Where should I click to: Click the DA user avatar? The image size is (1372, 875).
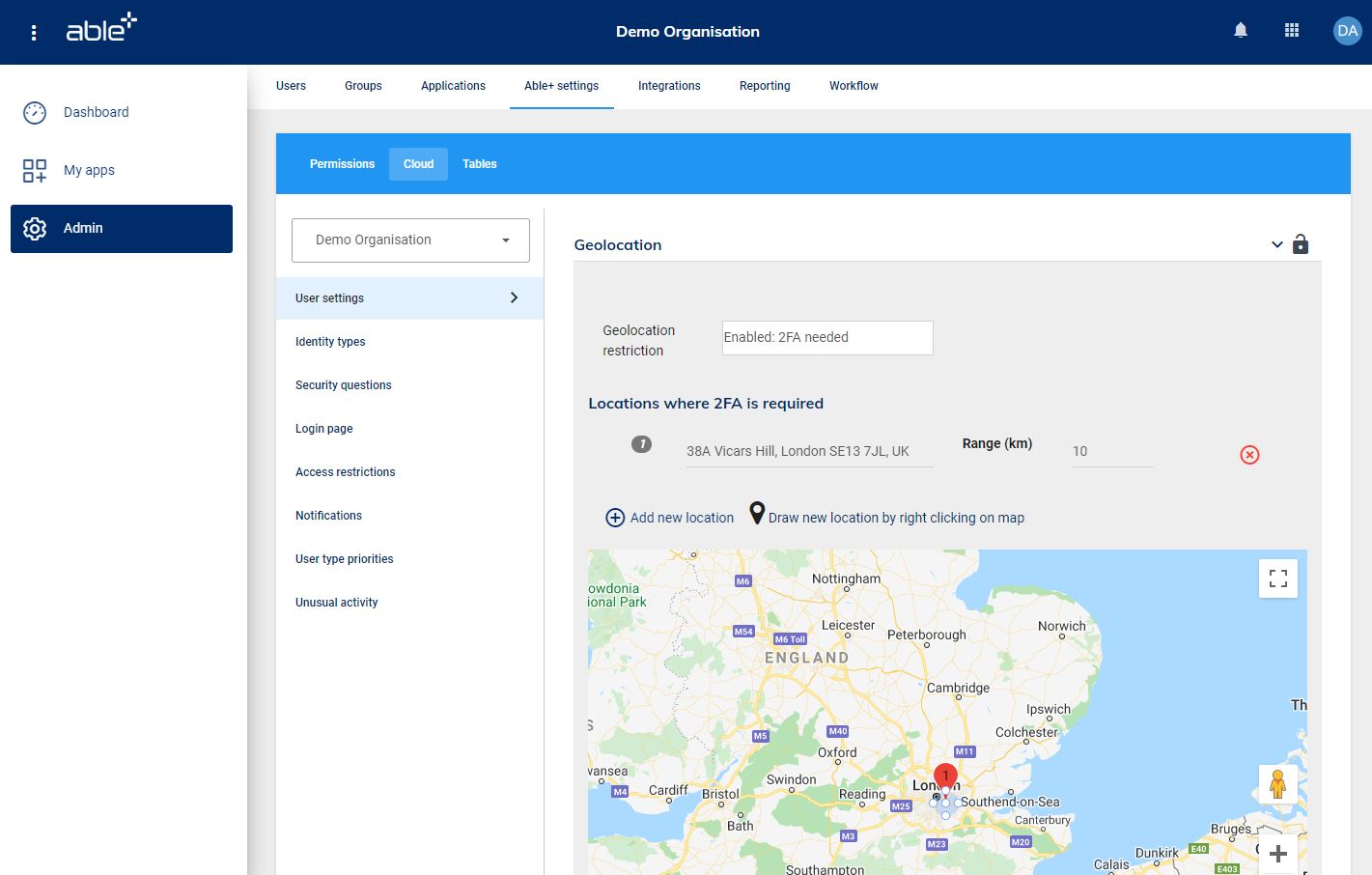click(1347, 31)
